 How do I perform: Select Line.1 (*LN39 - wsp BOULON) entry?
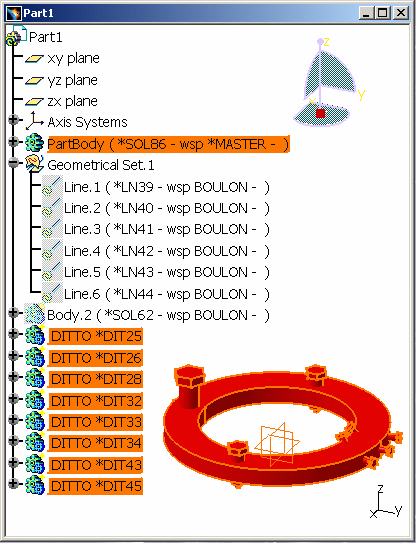pos(166,187)
